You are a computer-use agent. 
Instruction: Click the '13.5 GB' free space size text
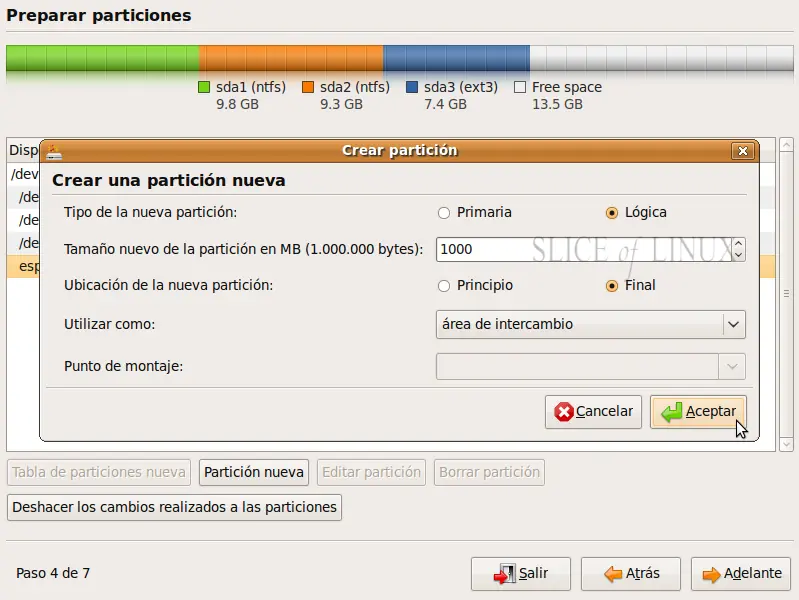click(557, 105)
